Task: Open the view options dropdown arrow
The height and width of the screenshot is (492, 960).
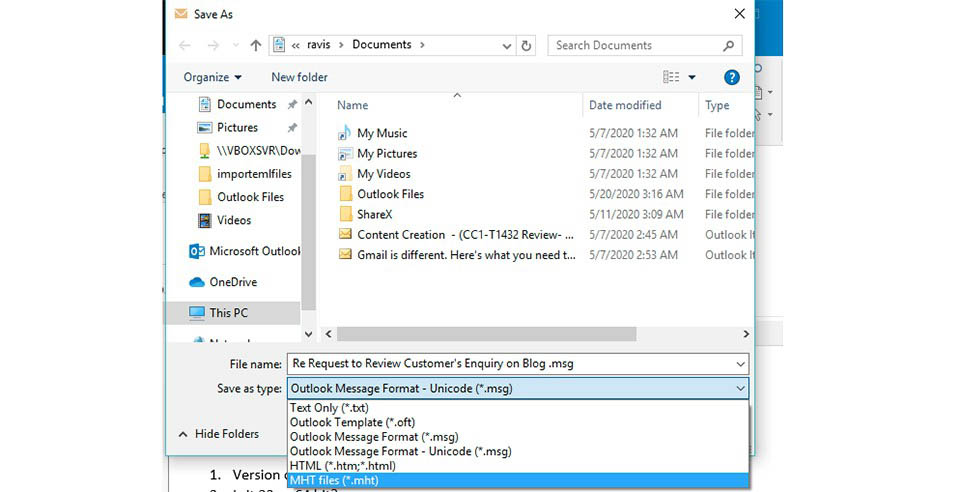Action: (x=692, y=77)
